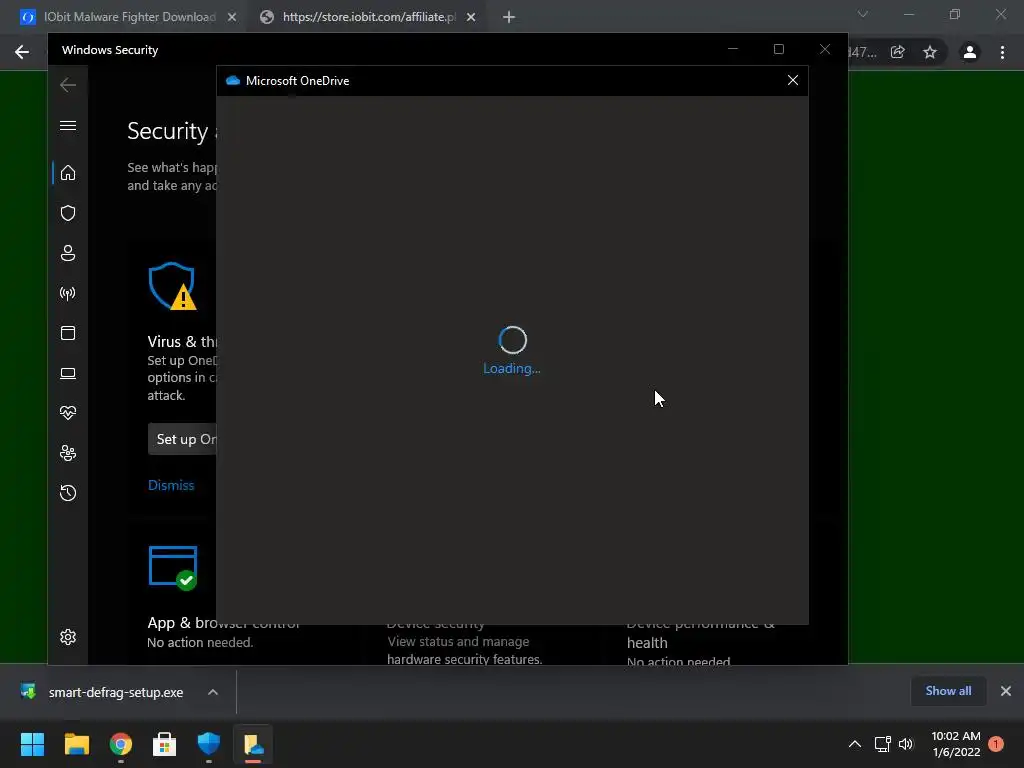Go back in Windows Security
The image size is (1024, 768).
[68, 85]
